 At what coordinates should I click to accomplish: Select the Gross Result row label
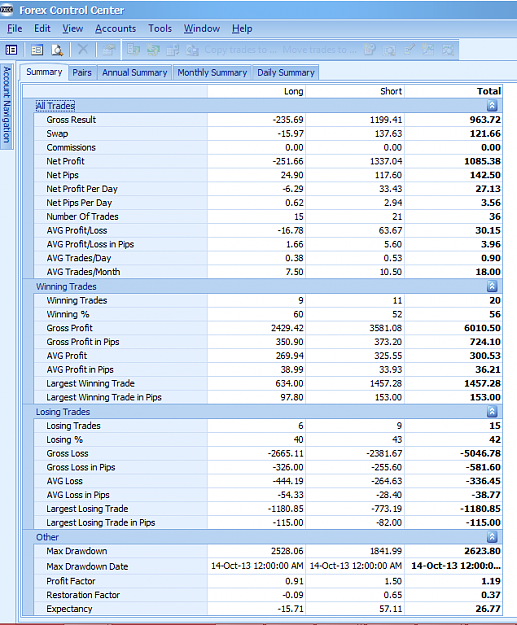click(x=71, y=120)
